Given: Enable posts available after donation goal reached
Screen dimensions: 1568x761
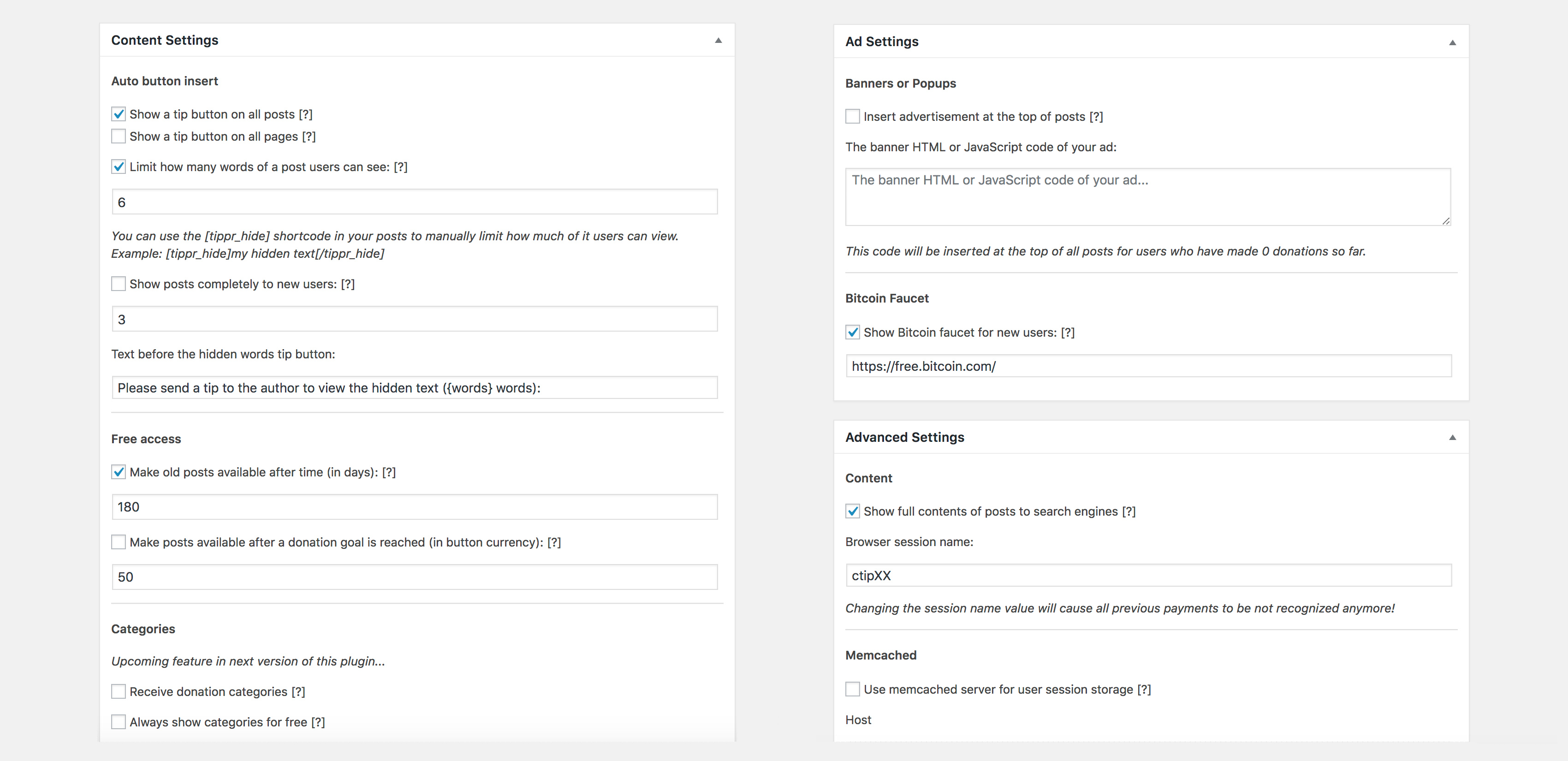Looking at the screenshot, I should (x=119, y=542).
